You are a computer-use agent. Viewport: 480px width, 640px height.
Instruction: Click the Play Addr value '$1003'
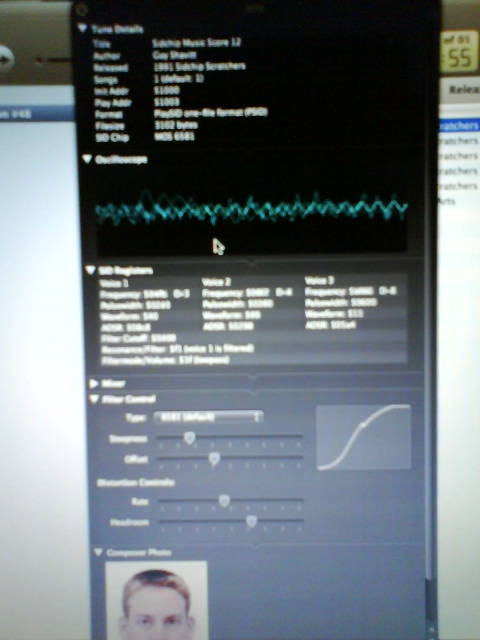[167, 102]
